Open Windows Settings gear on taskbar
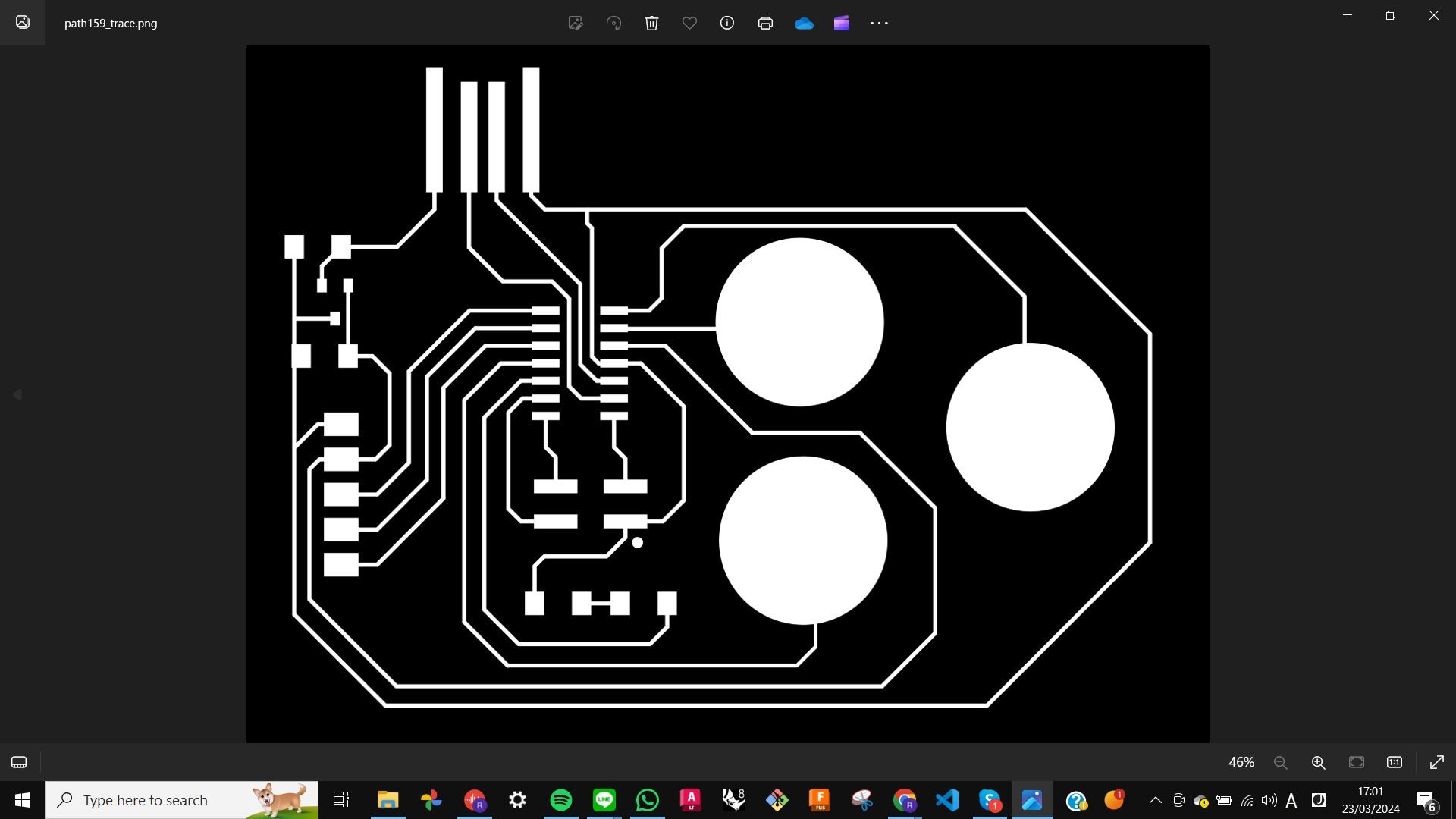Image resolution: width=1456 pixels, height=819 pixels. pos(517,800)
